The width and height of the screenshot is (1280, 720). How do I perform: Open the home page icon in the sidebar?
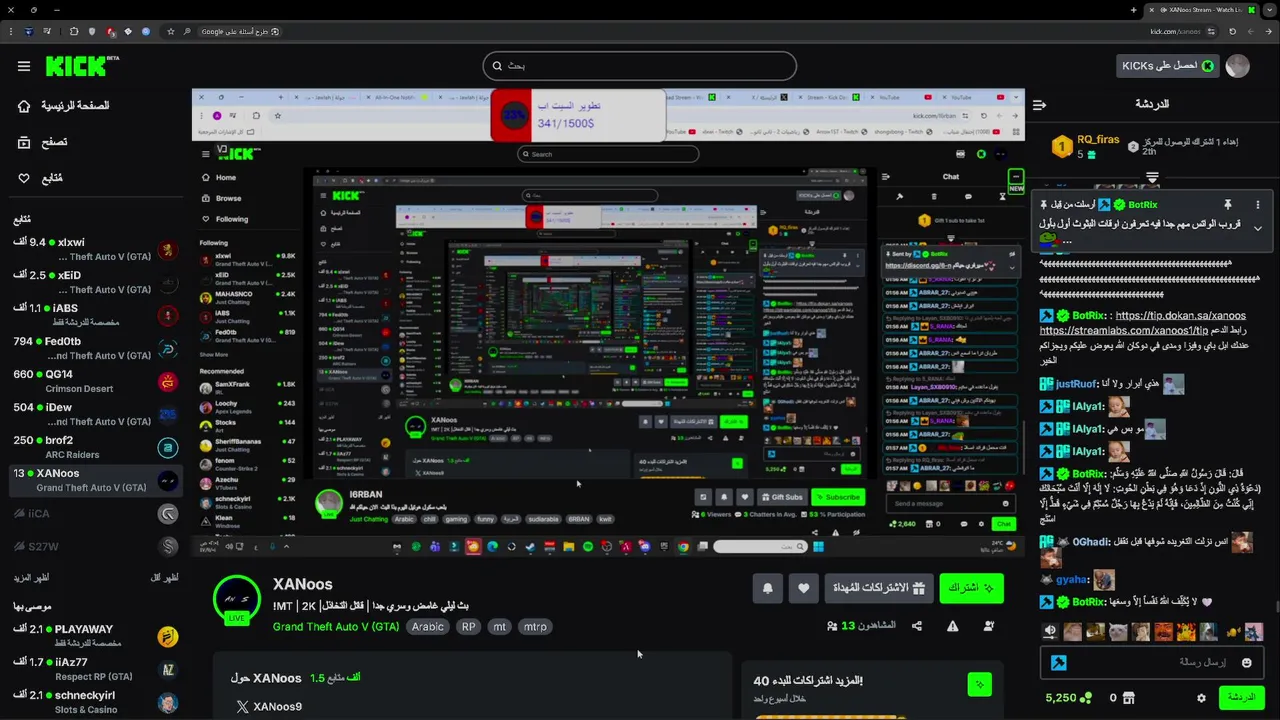[24, 106]
